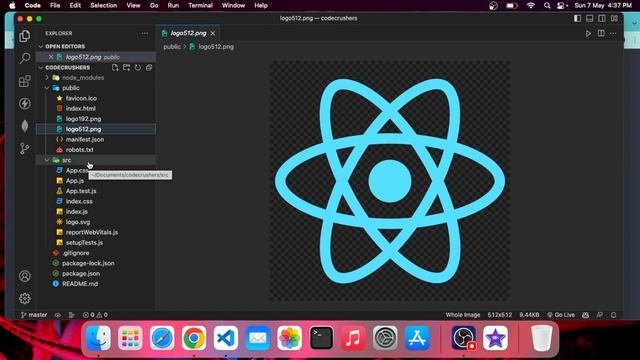Open reportWebVitals.js in the file tree
Viewport: 640px width, 360px height.
(92, 232)
